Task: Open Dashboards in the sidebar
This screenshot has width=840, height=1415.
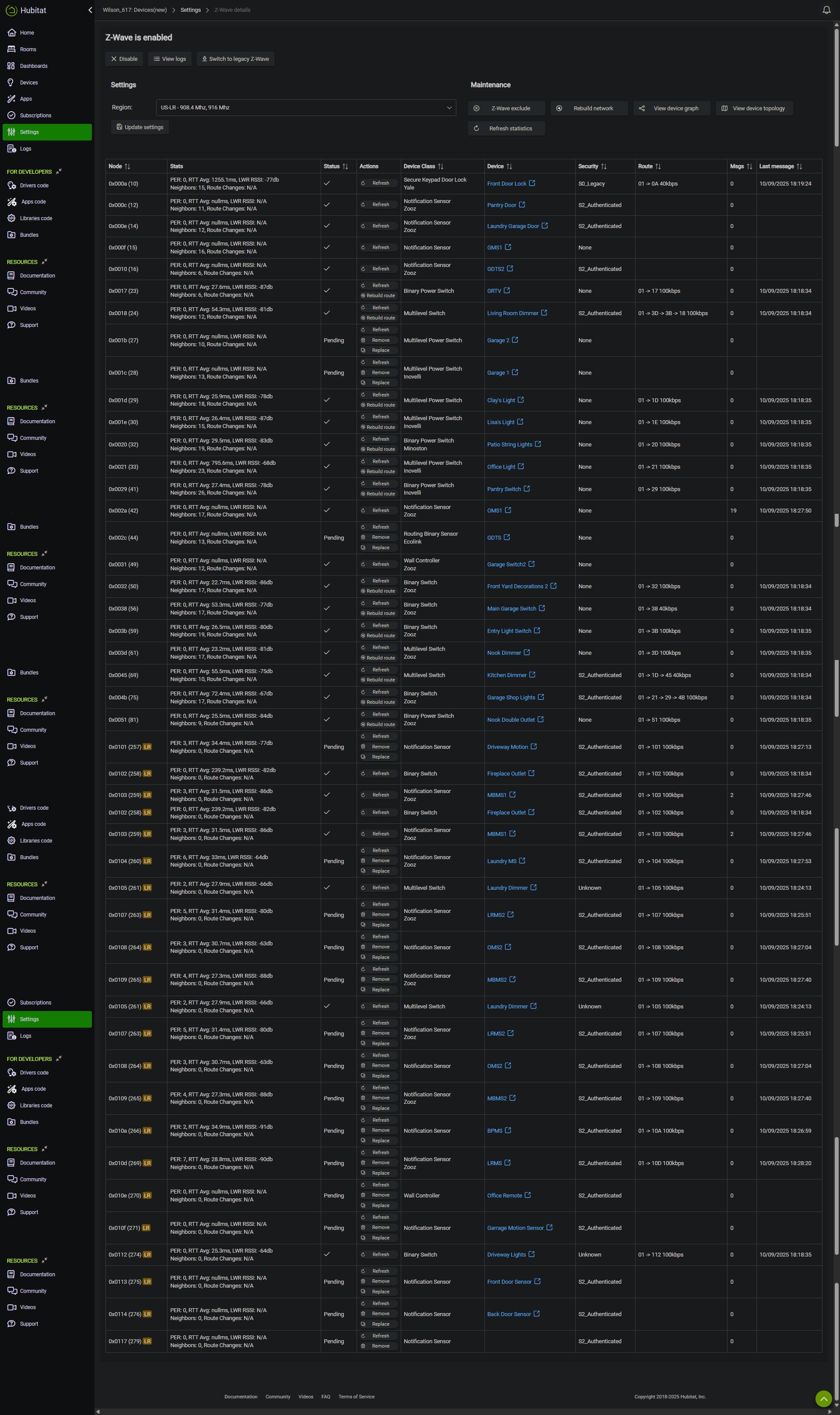Action: tap(33, 66)
